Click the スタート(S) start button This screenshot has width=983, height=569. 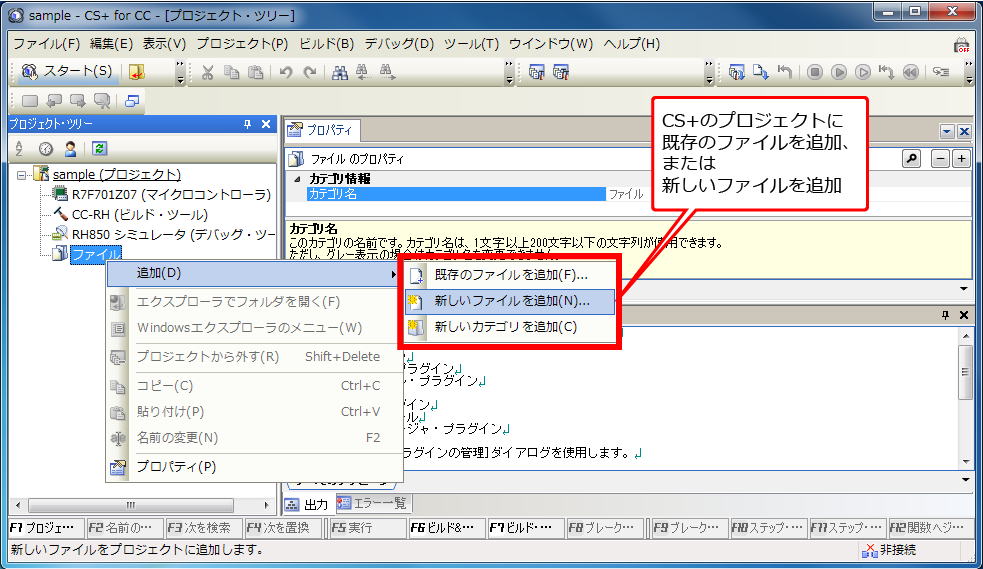[66, 71]
